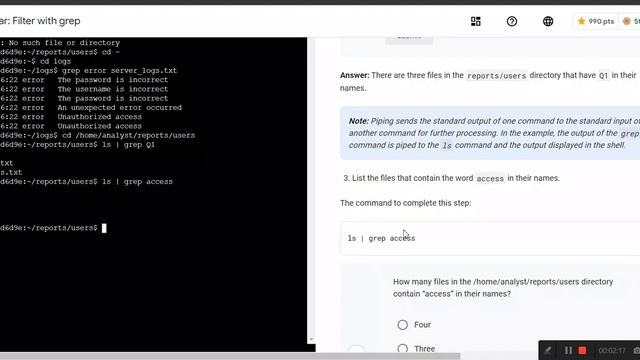This screenshot has width=640, height=360.
Task: Click the "access" inline code in step 3
Action: [490, 179]
